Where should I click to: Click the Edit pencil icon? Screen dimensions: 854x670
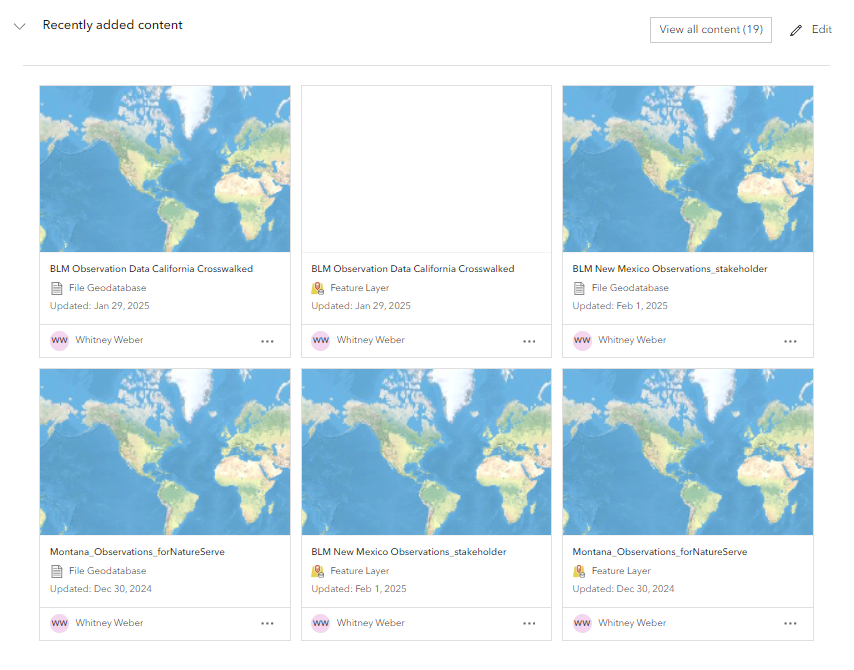coord(796,30)
